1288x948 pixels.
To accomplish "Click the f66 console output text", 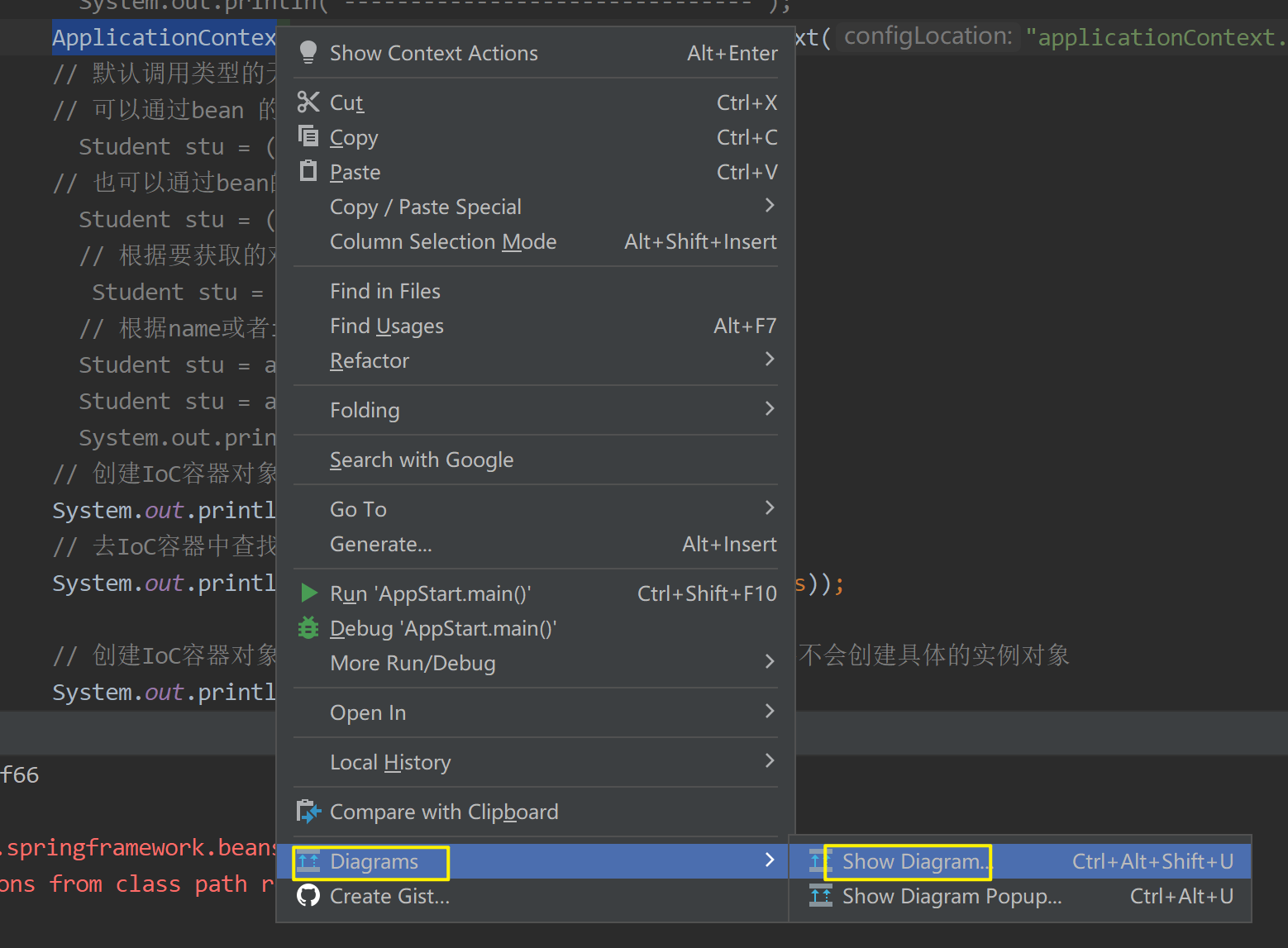I will [x=20, y=774].
